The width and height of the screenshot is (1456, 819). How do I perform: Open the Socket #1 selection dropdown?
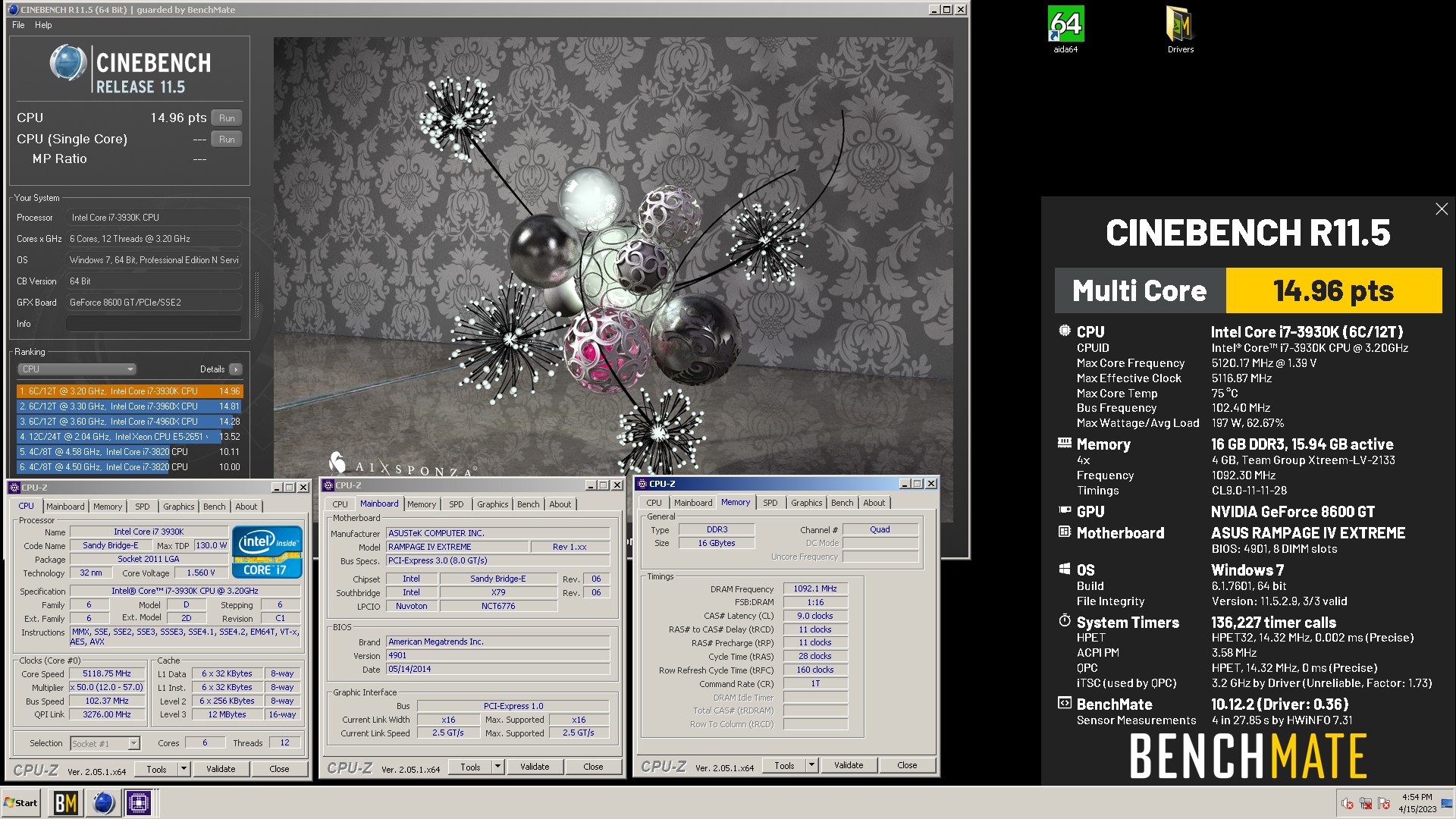tap(105, 743)
